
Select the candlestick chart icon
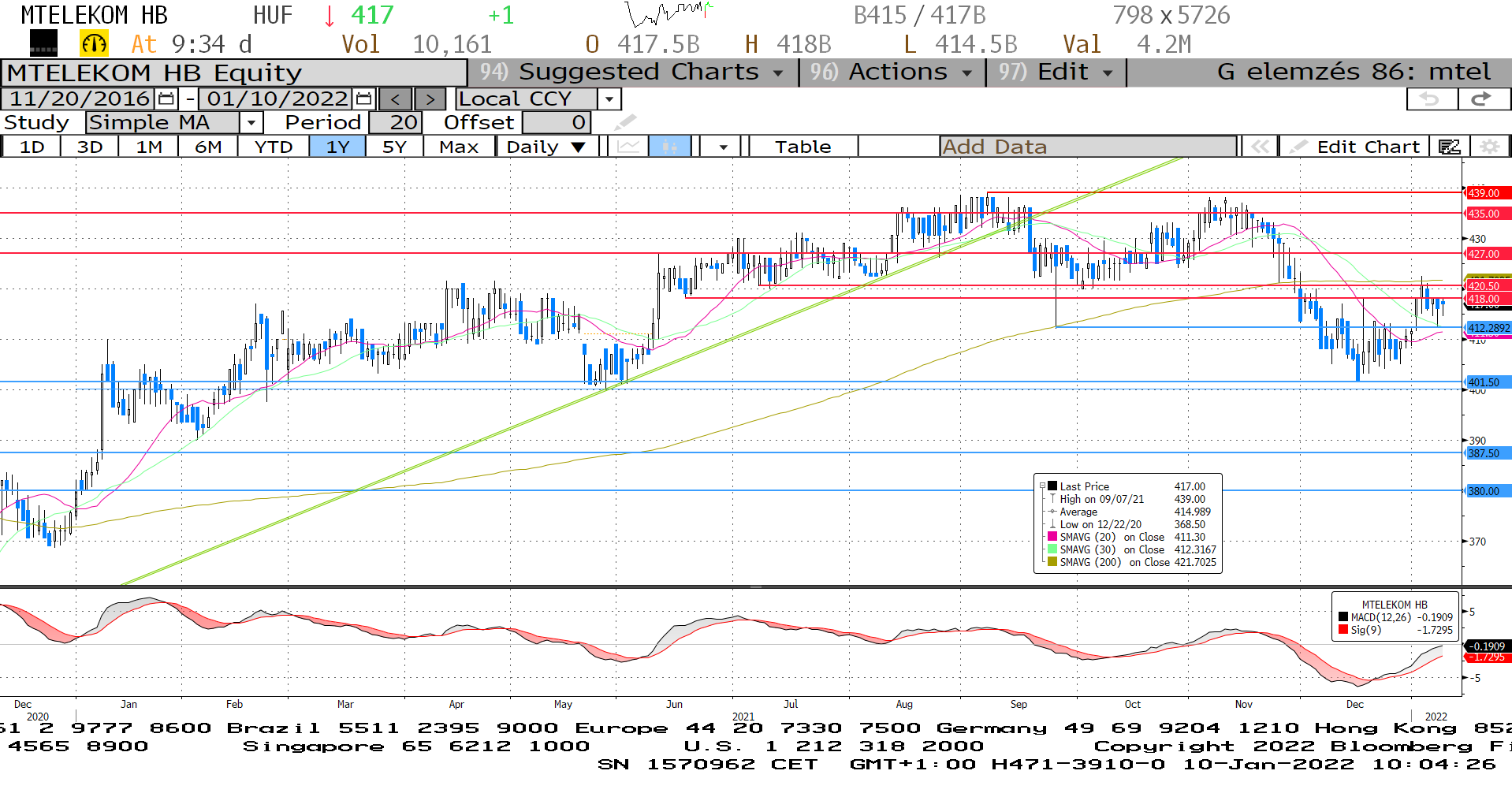[x=669, y=147]
